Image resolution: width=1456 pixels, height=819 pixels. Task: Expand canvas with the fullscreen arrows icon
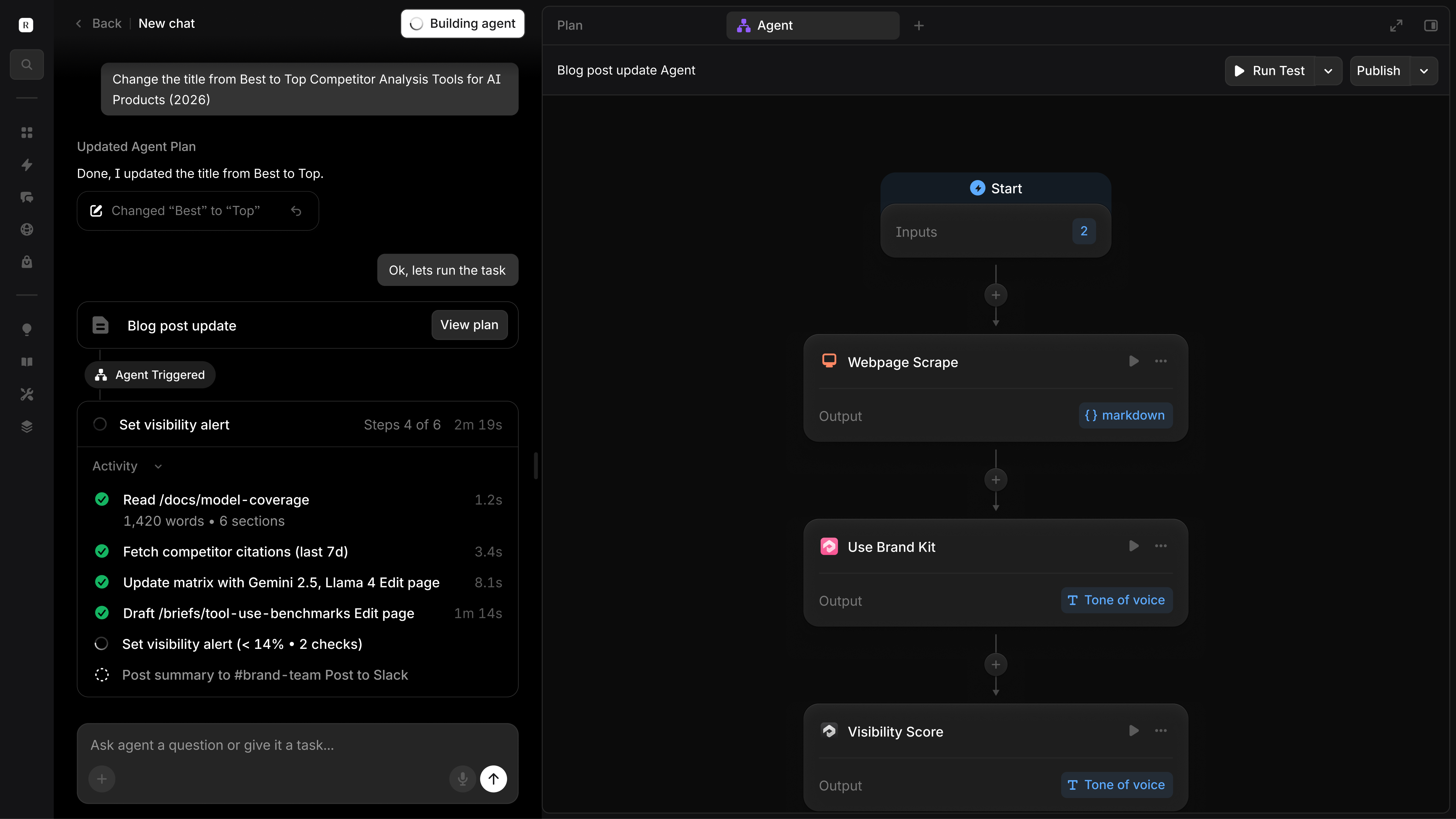point(1396,25)
